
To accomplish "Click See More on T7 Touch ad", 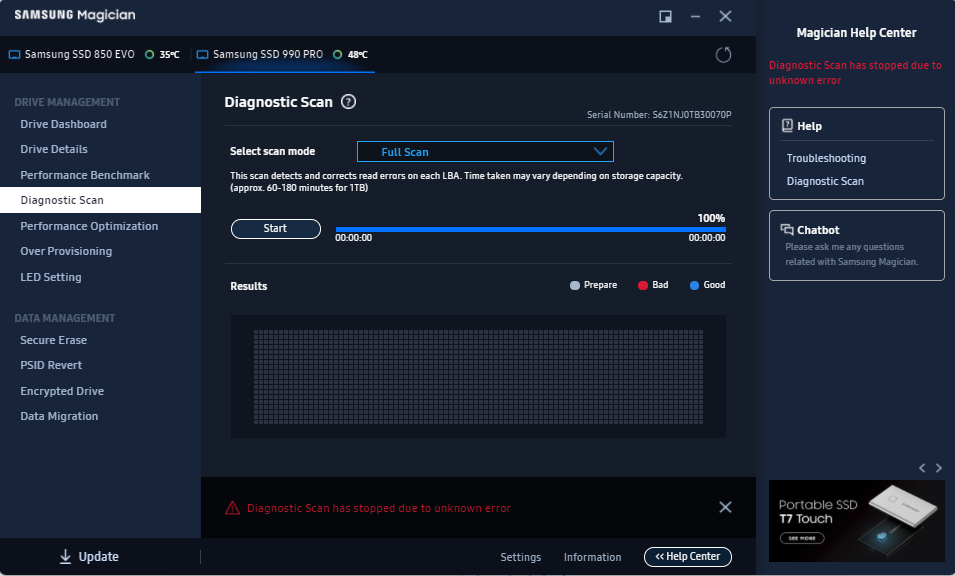I will 802,538.
